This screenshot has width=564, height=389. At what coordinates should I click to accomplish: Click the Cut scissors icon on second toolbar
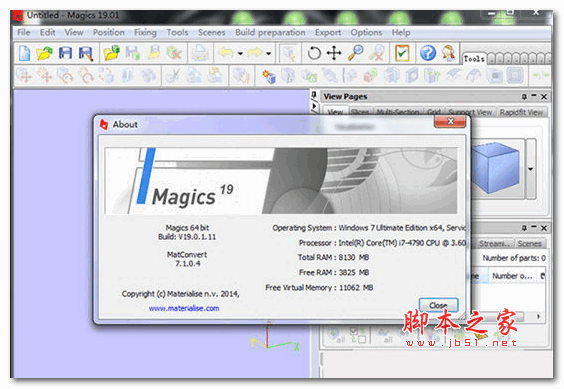[173, 76]
